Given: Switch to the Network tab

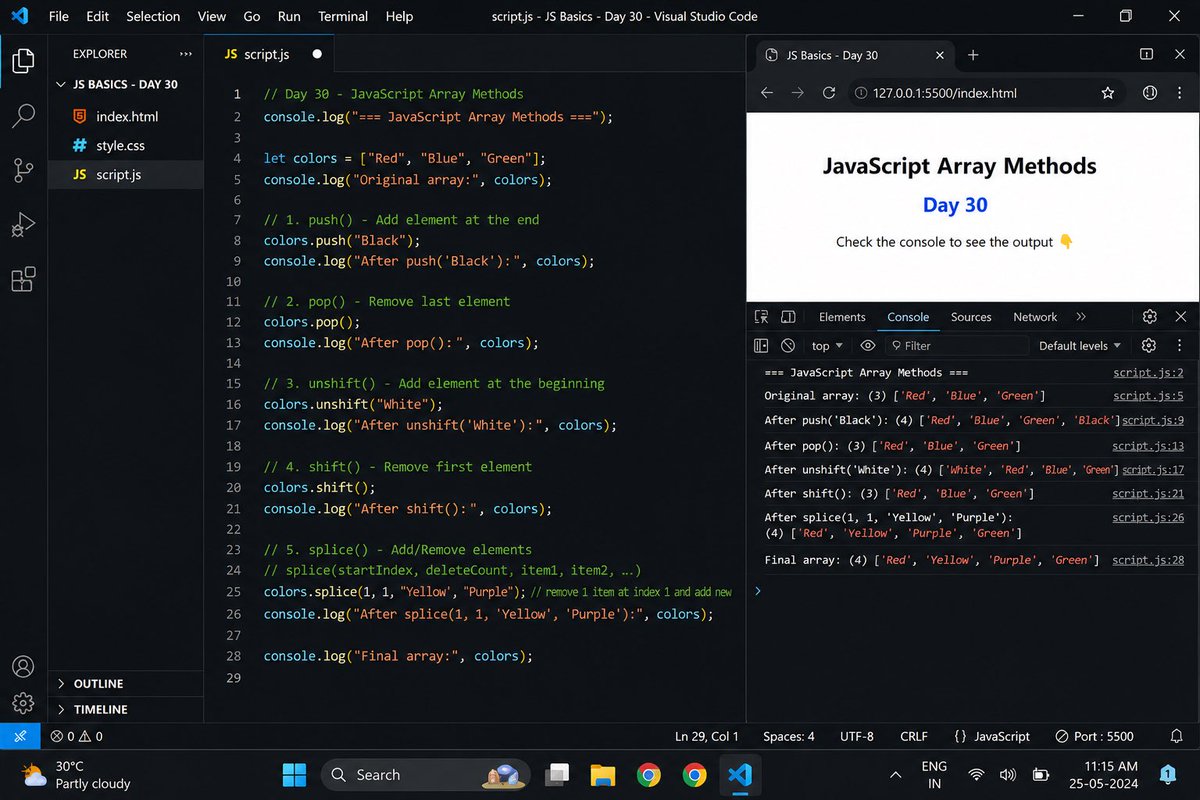Looking at the screenshot, I should 1035,317.
